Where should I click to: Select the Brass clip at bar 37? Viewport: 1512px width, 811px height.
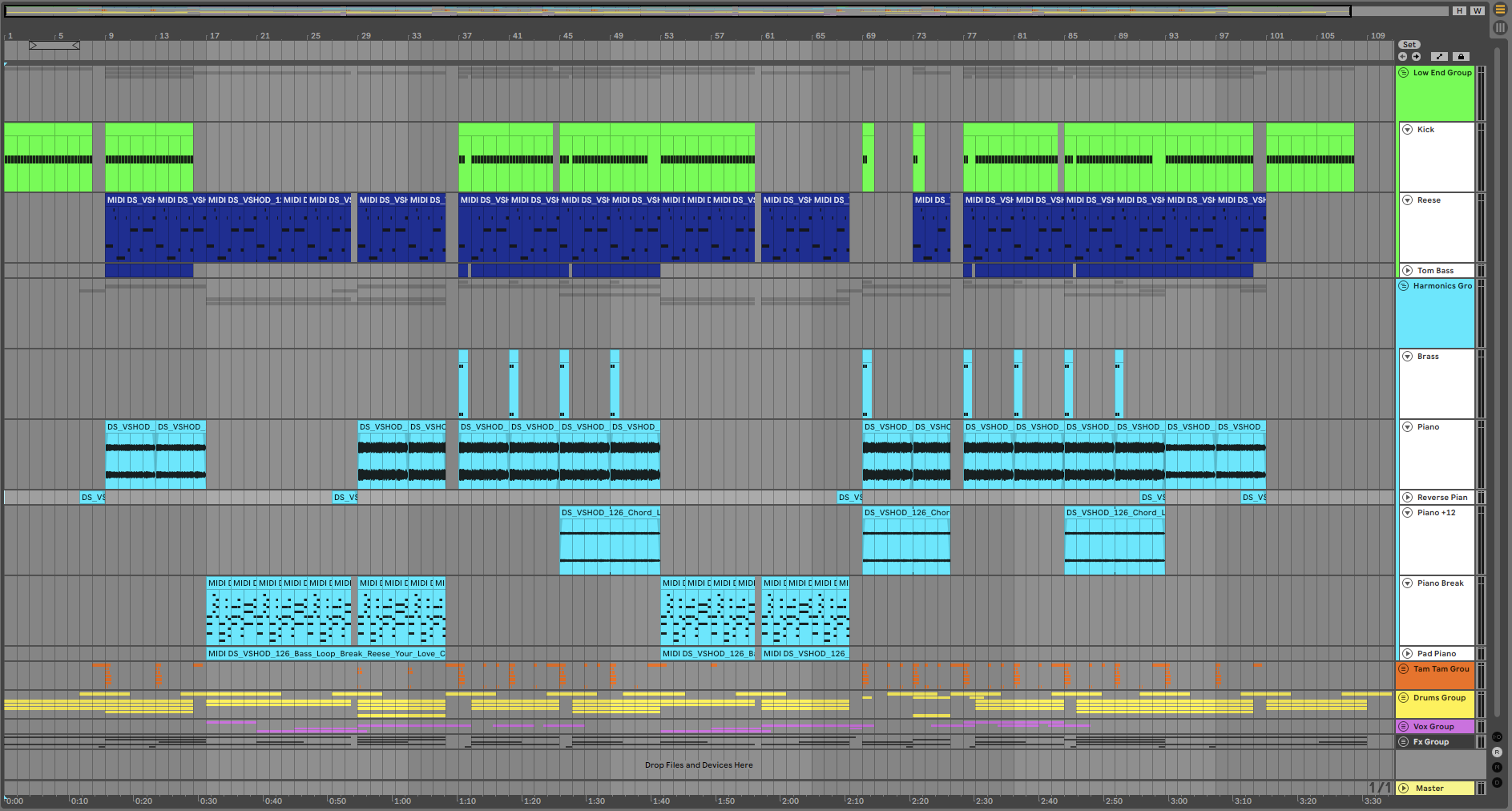[463, 384]
